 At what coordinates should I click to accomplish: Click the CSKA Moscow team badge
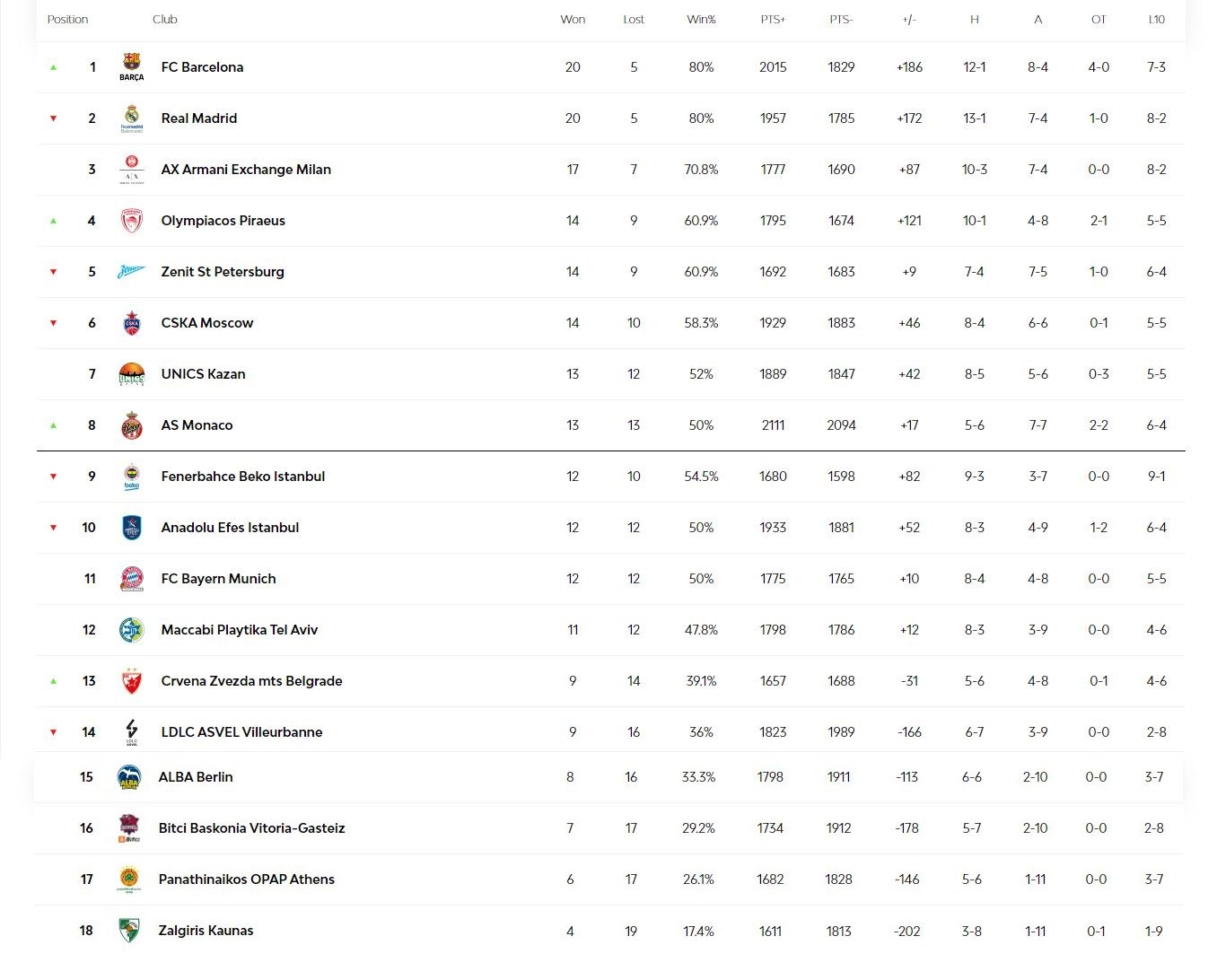point(132,322)
